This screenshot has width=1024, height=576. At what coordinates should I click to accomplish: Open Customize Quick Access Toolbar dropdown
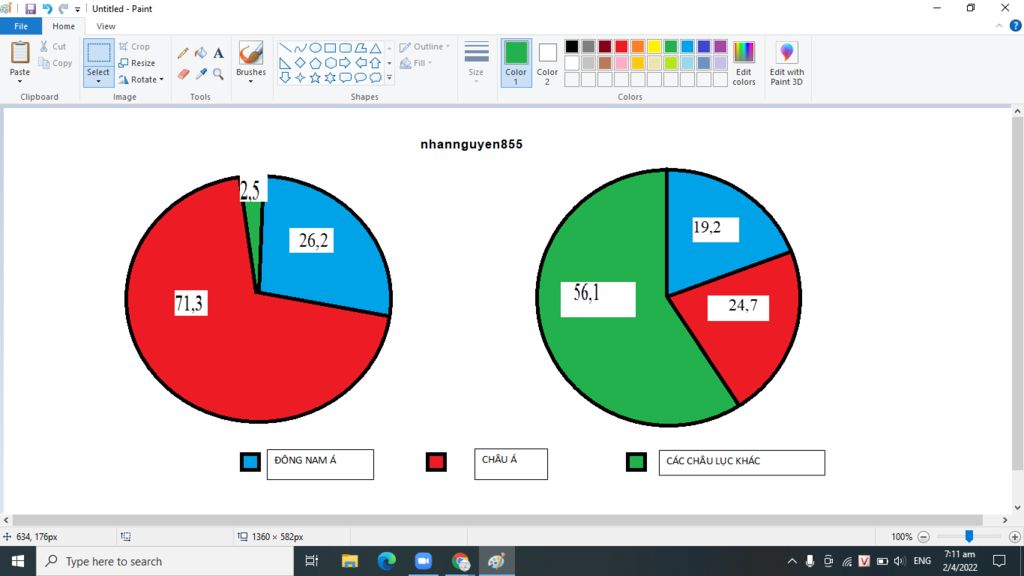[78, 9]
